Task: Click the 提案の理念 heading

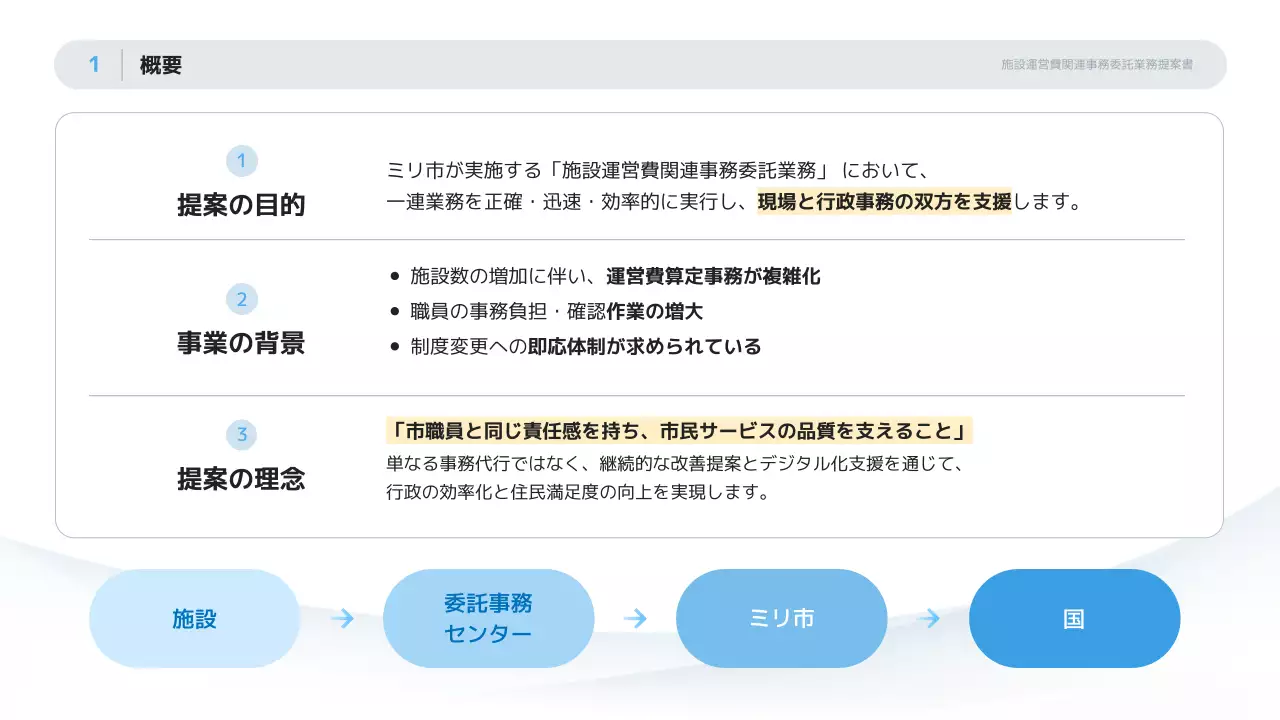Action: 240,480
